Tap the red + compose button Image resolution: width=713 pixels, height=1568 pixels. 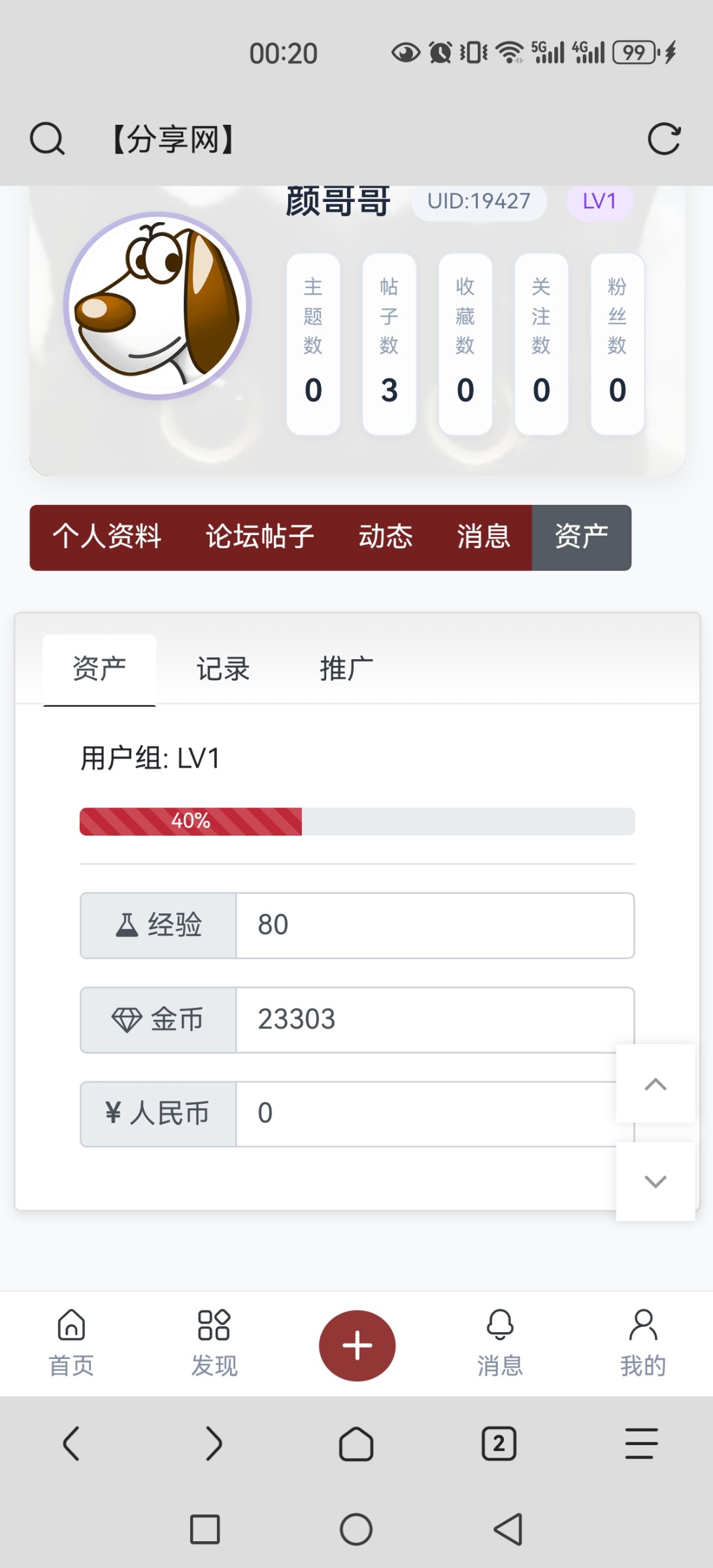[x=356, y=1345]
